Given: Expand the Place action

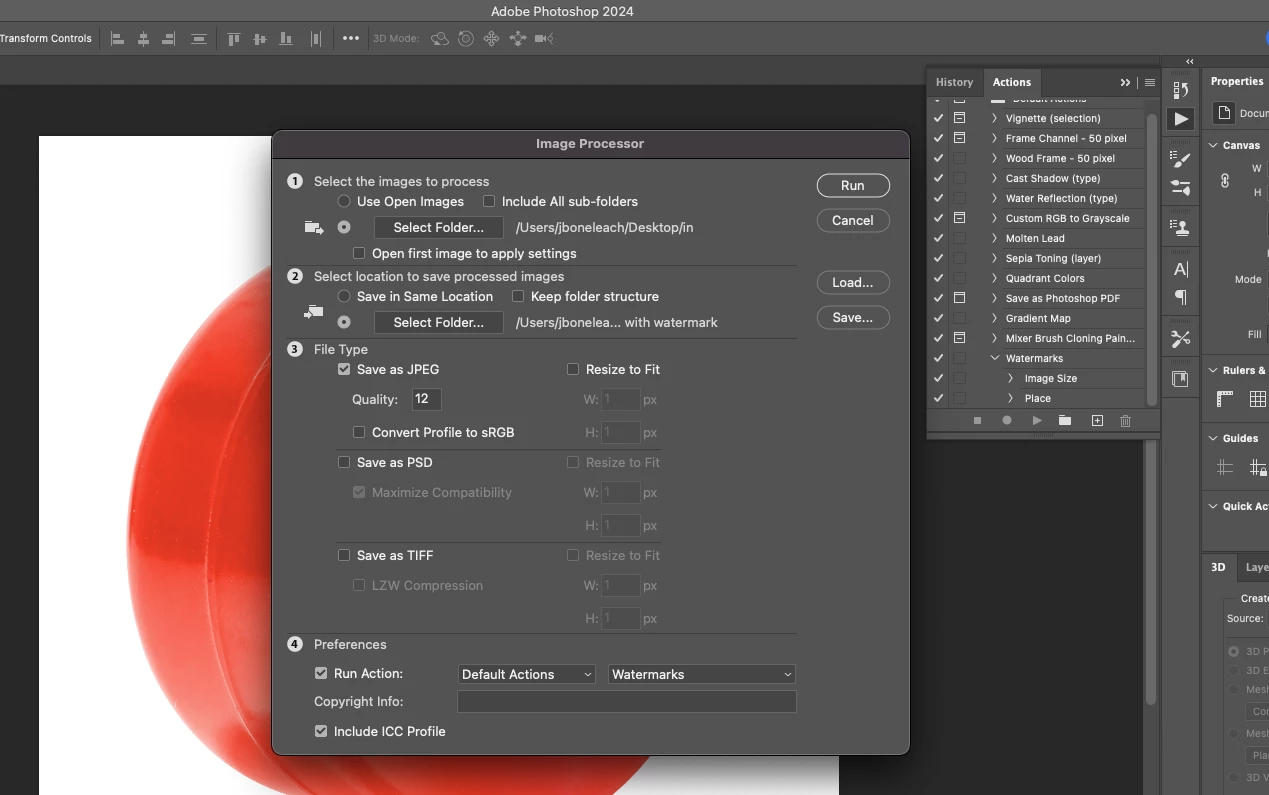Looking at the screenshot, I should (1010, 398).
